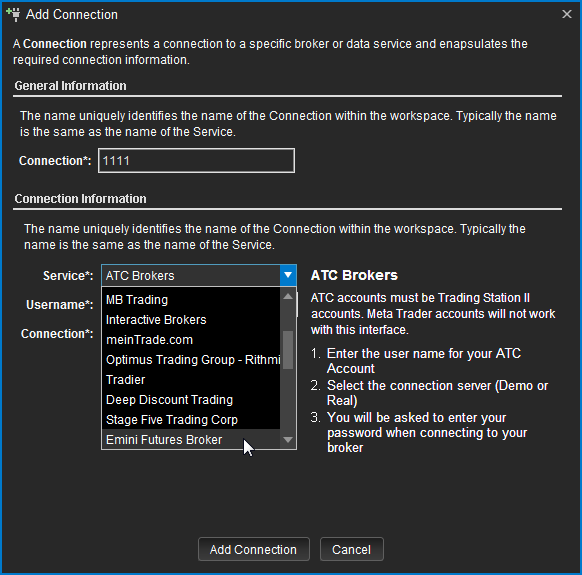This screenshot has width=582, height=575.
Task: Click the ATC Brokers service combo box
Action: tap(199, 275)
